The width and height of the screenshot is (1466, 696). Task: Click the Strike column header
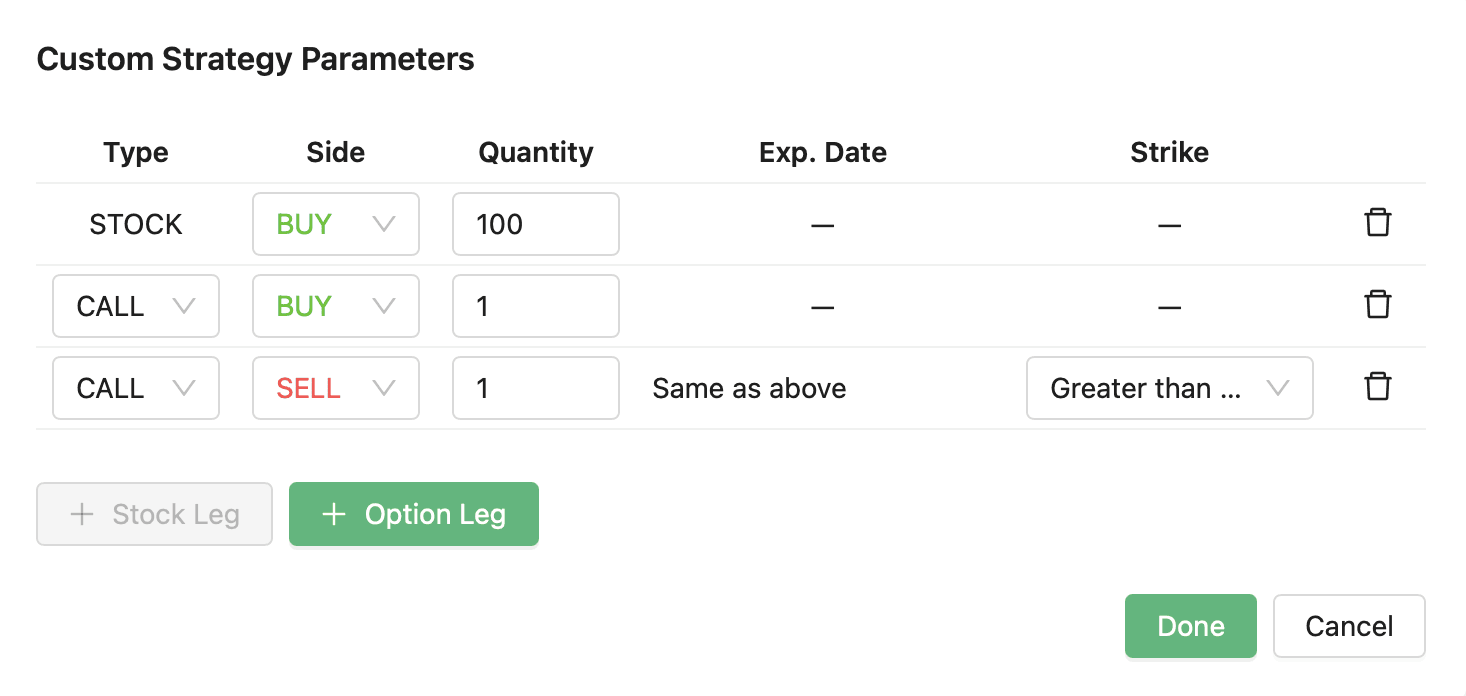[1169, 153]
